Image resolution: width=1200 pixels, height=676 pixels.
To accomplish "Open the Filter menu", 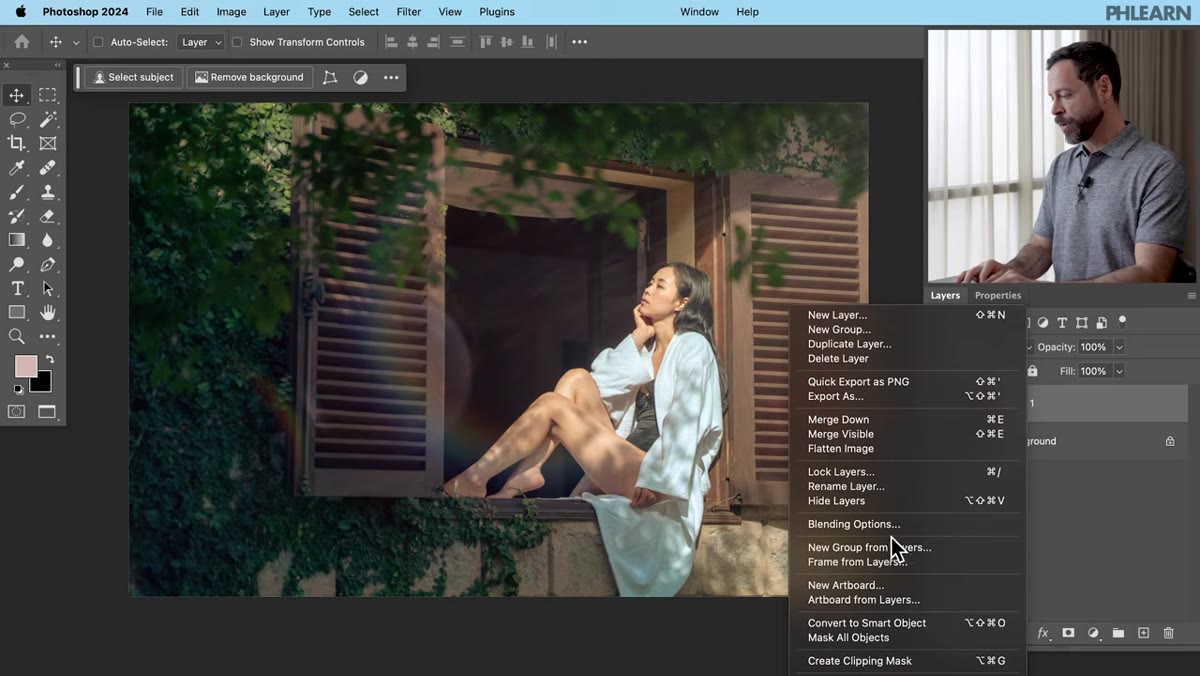I will (408, 12).
